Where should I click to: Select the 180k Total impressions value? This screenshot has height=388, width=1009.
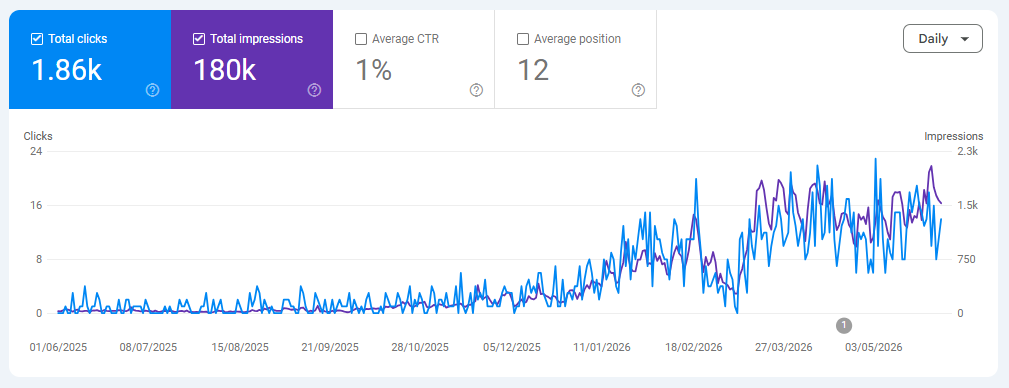225,70
